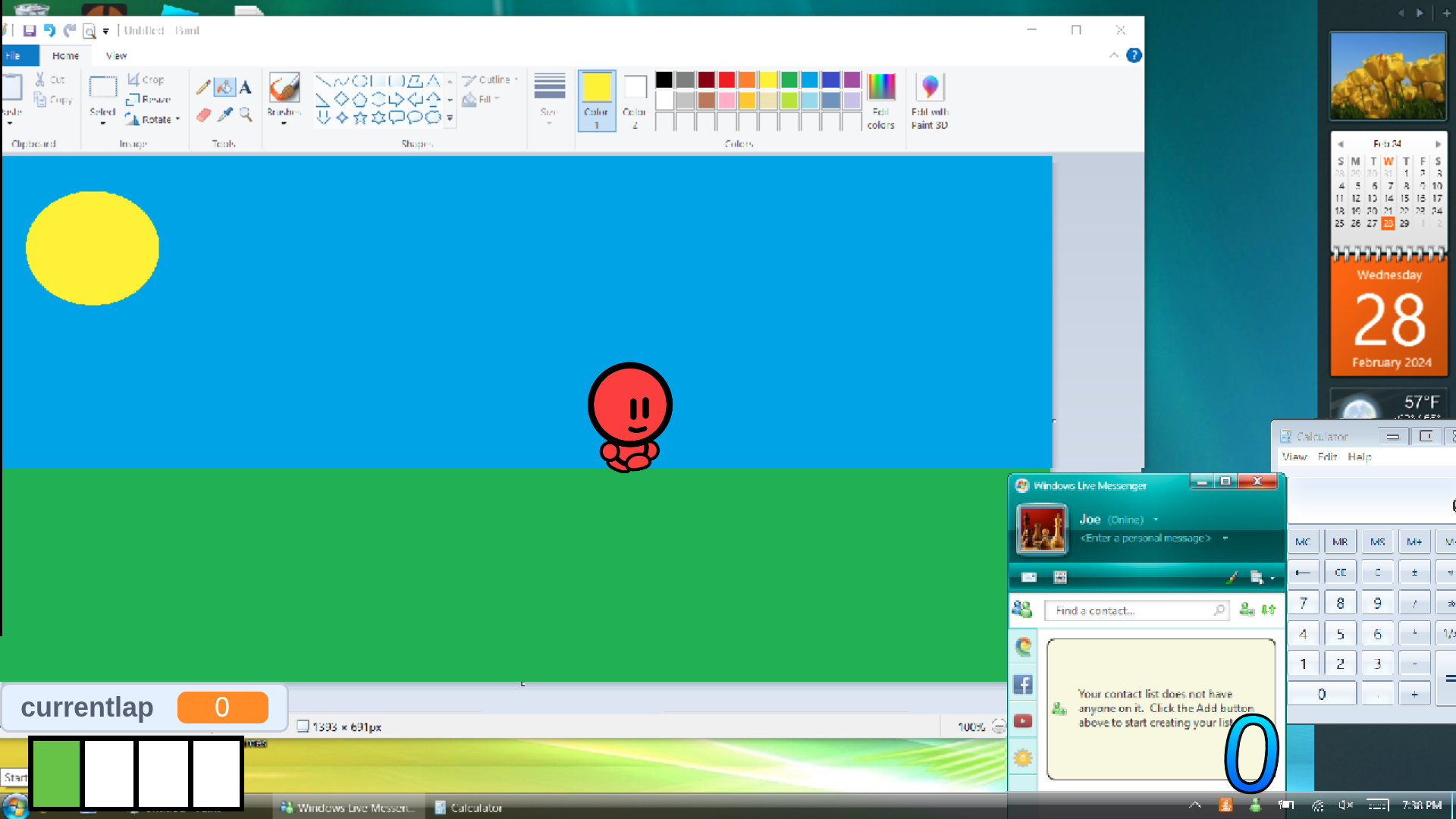
Task: Select the Pencil tool in Paint
Action: [203, 87]
